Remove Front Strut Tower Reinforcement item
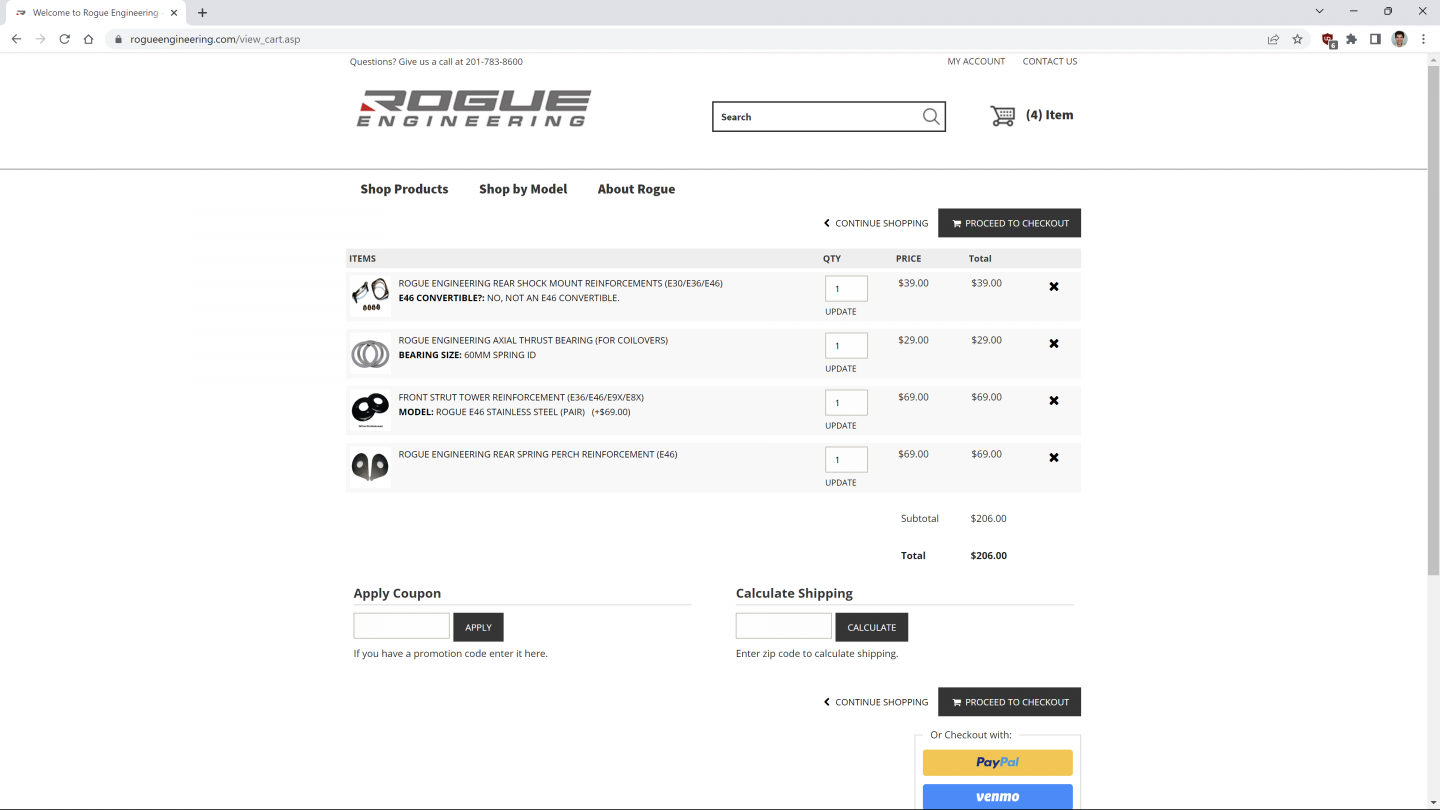The image size is (1440, 810). [x=1054, y=401]
